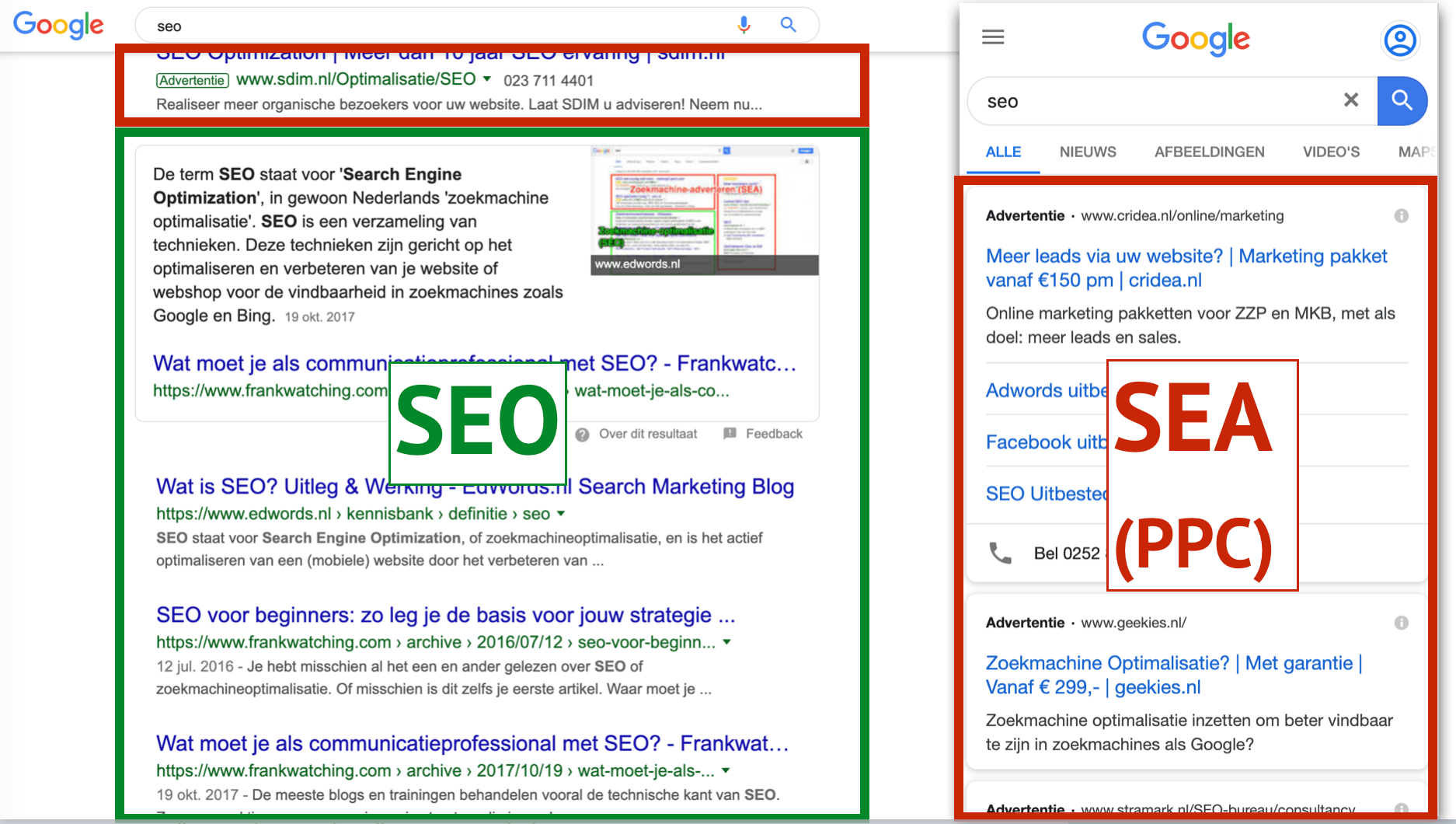The width and height of the screenshot is (1456, 824).
Task: Click the phone icon next to Bel 0252
Action: pyautogui.click(x=1000, y=553)
